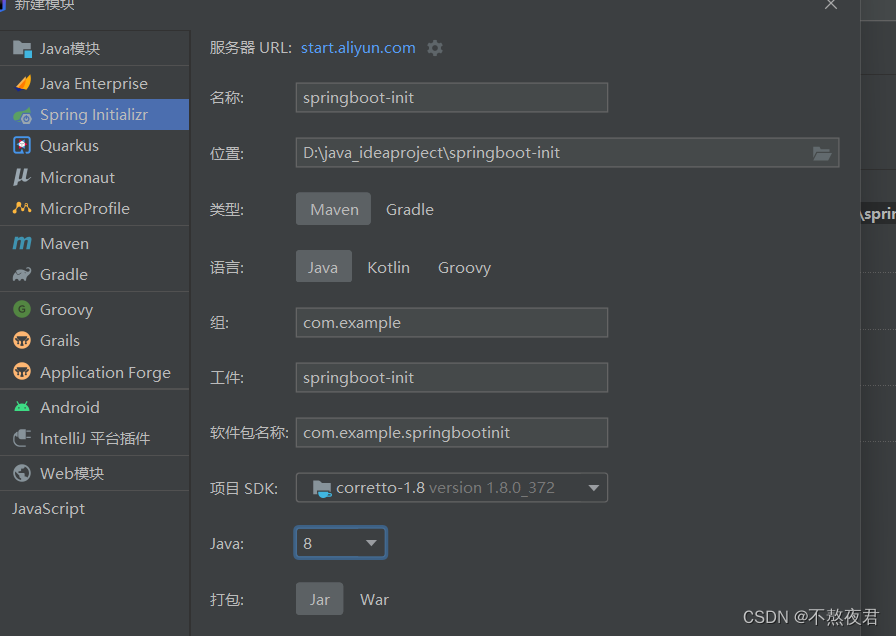Click the Web模块 globe icon
Screen dimensions: 896x636
[22, 473]
